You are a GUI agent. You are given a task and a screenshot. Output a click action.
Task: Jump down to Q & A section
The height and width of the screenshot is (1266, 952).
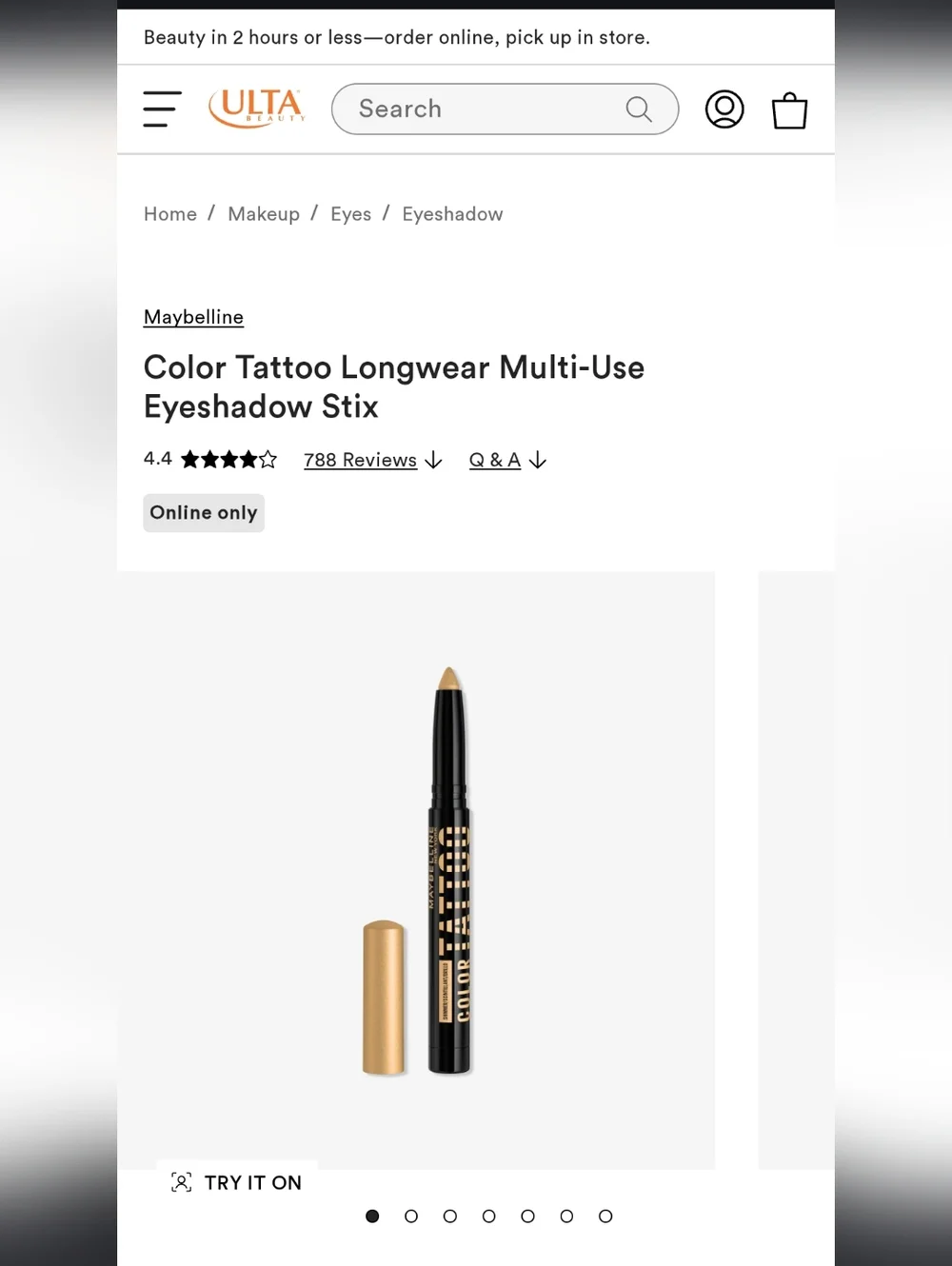point(495,460)
